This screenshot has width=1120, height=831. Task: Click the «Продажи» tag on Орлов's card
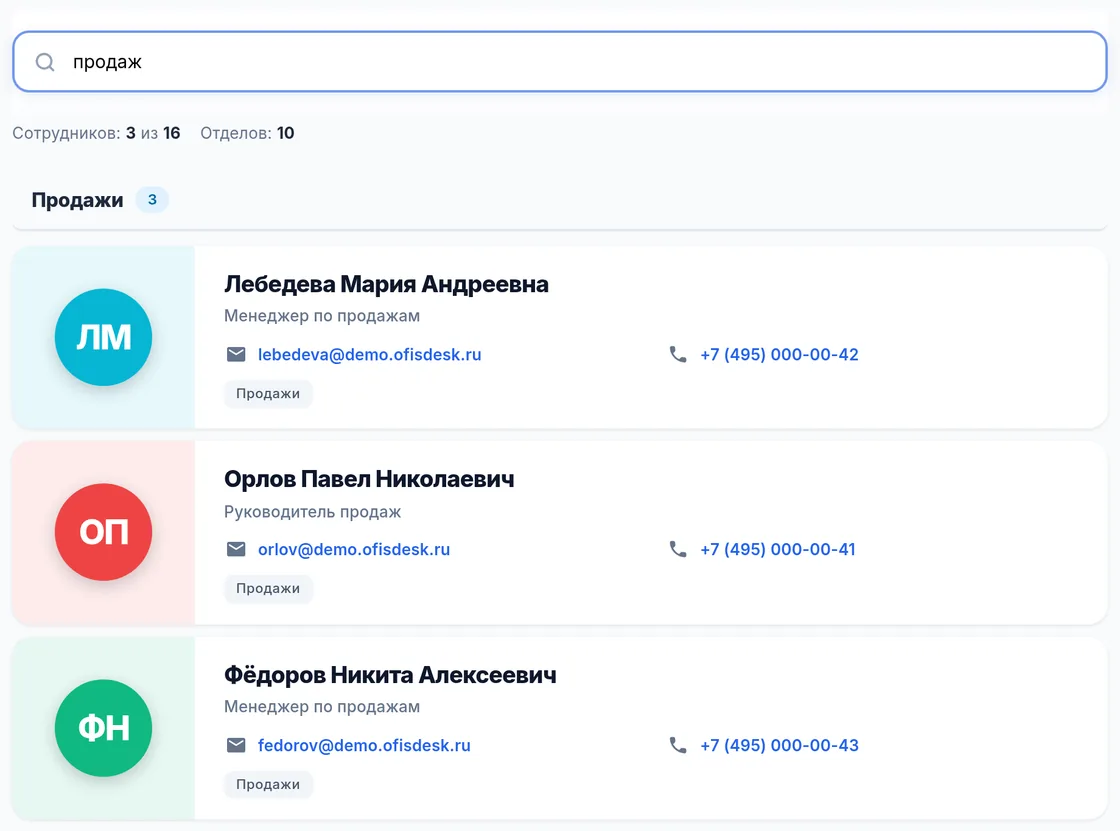[x=268, y=589]
